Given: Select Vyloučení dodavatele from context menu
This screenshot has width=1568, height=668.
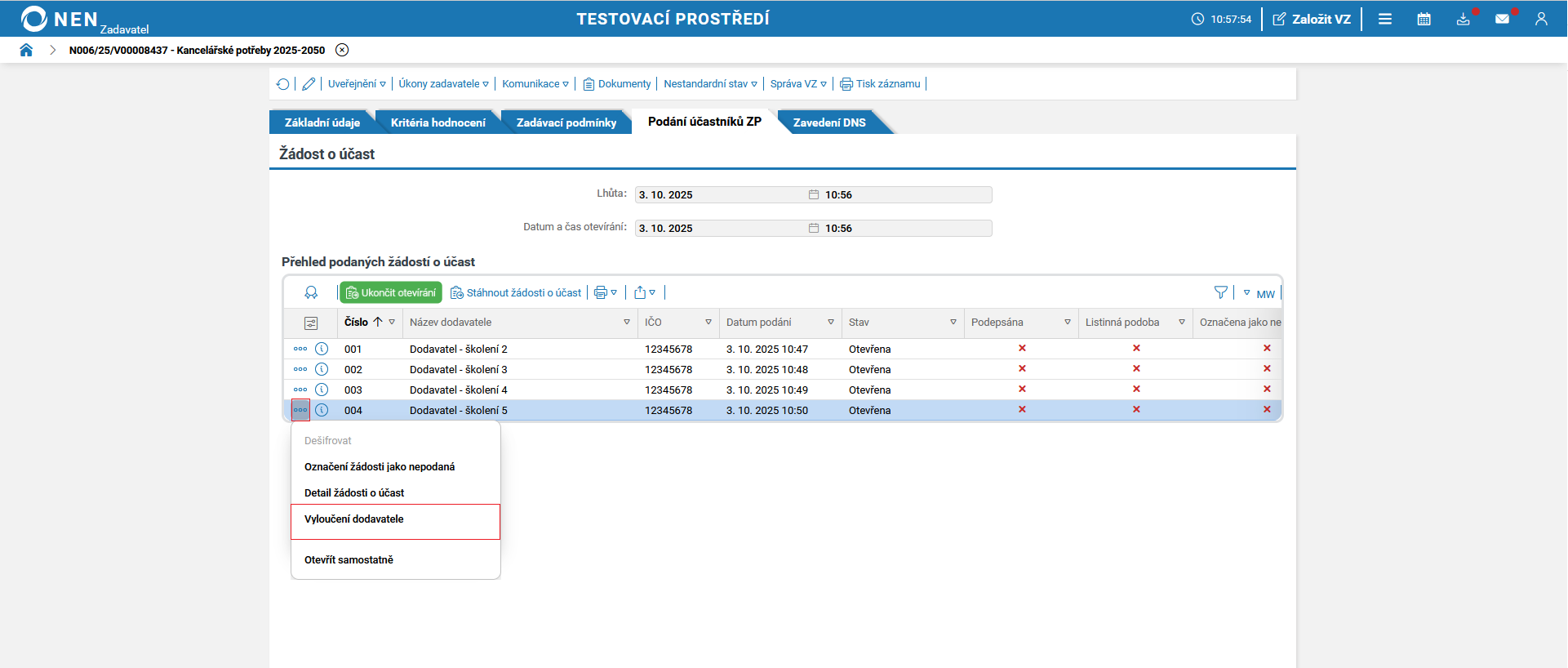Looking at the screenshot, I should [x=354, y=519].
